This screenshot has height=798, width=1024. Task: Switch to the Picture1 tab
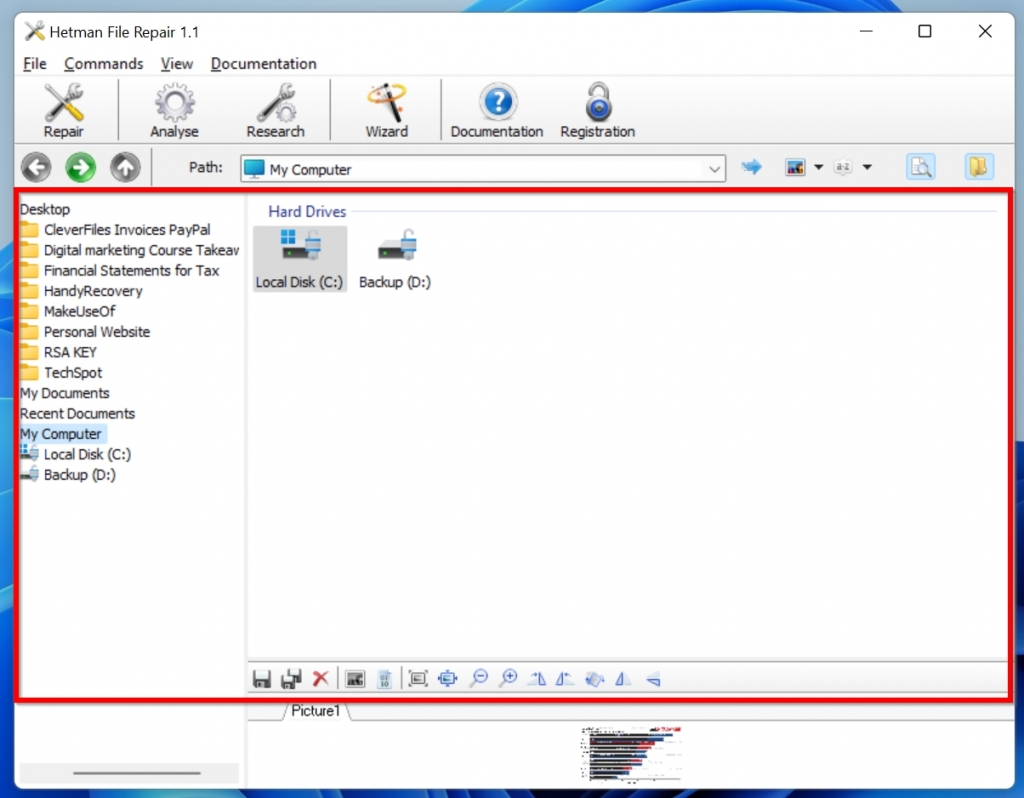coord(316,711)
